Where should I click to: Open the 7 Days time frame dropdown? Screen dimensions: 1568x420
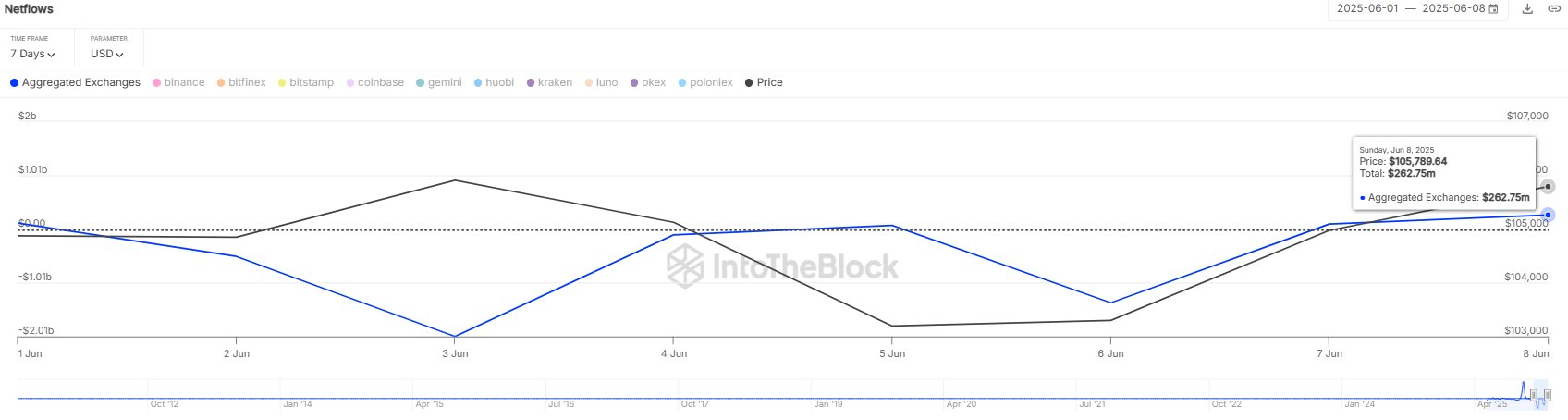click(x=32, y=54)
